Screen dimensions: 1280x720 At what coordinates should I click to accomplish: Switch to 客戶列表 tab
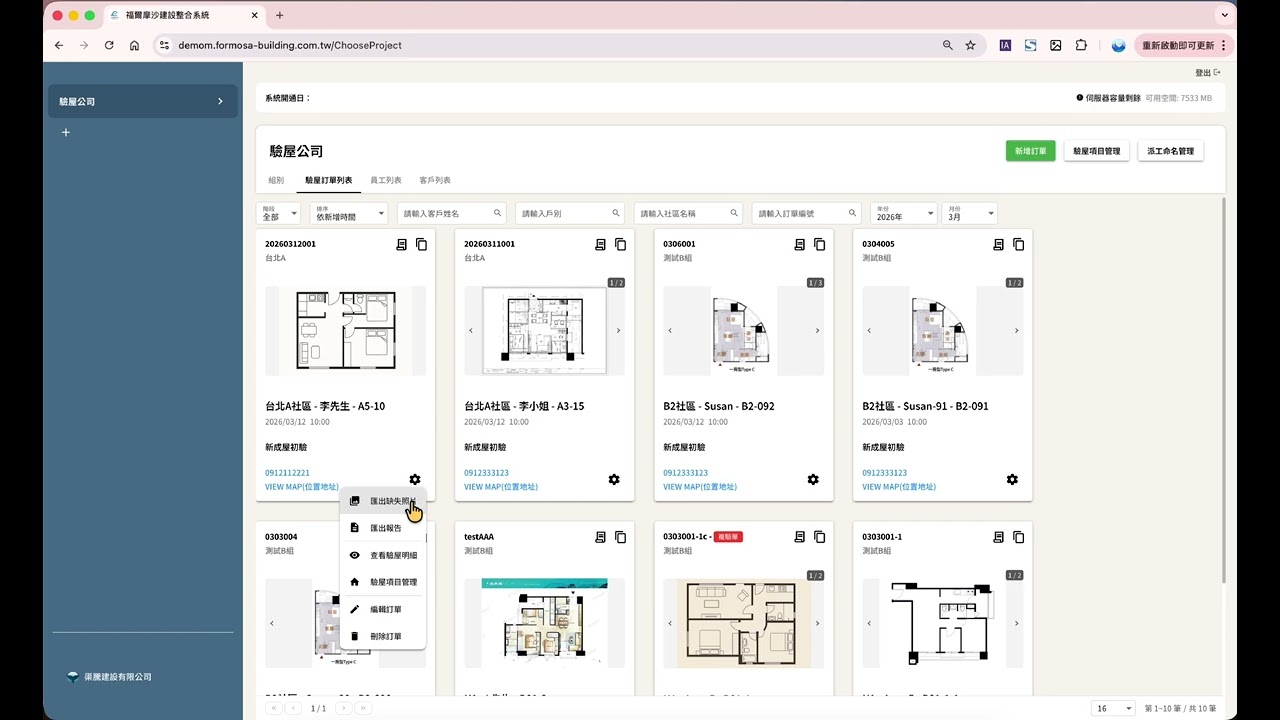[x=435, y=180]
